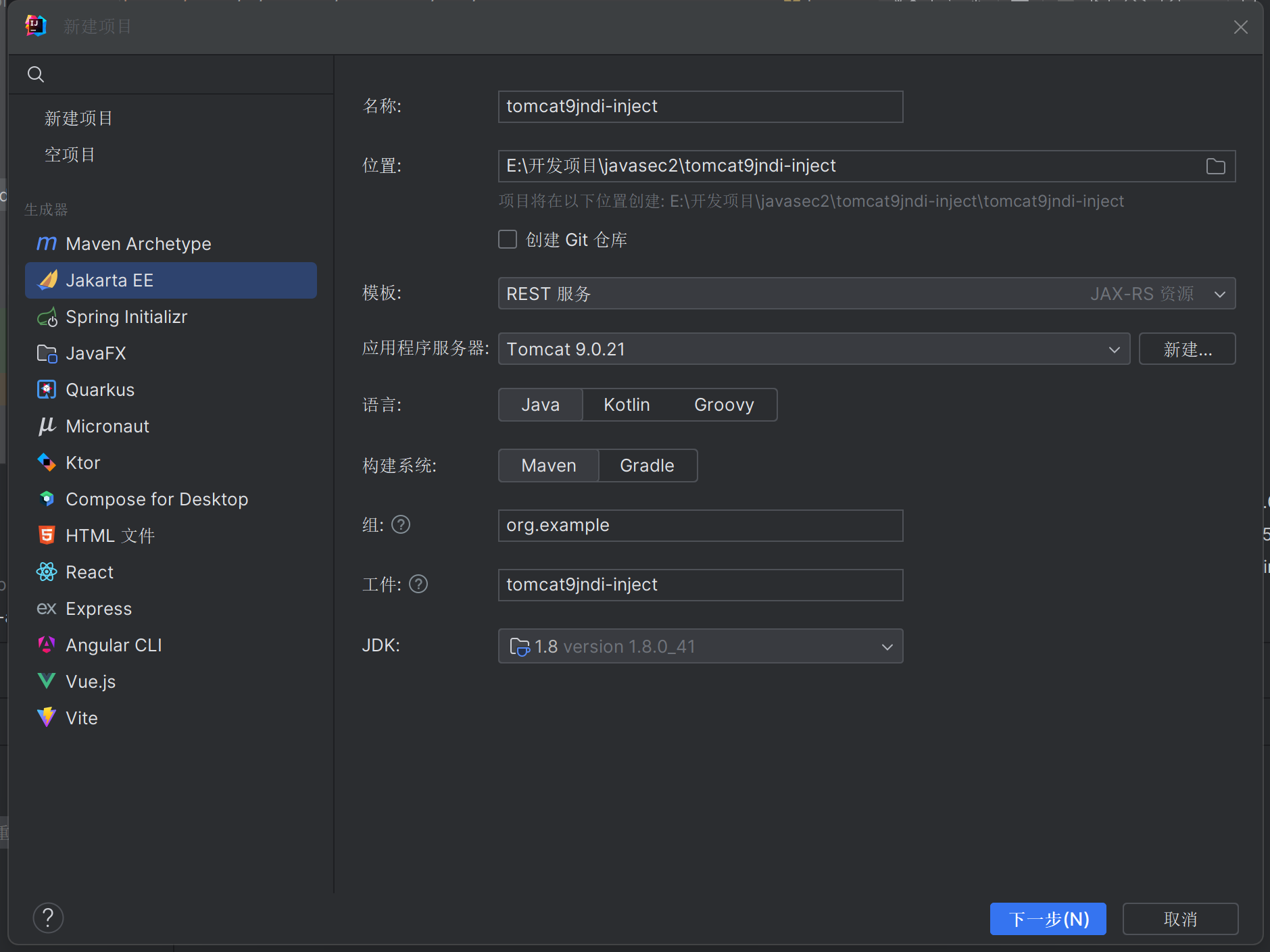Switch language to Kotlin

click(627, 405)
